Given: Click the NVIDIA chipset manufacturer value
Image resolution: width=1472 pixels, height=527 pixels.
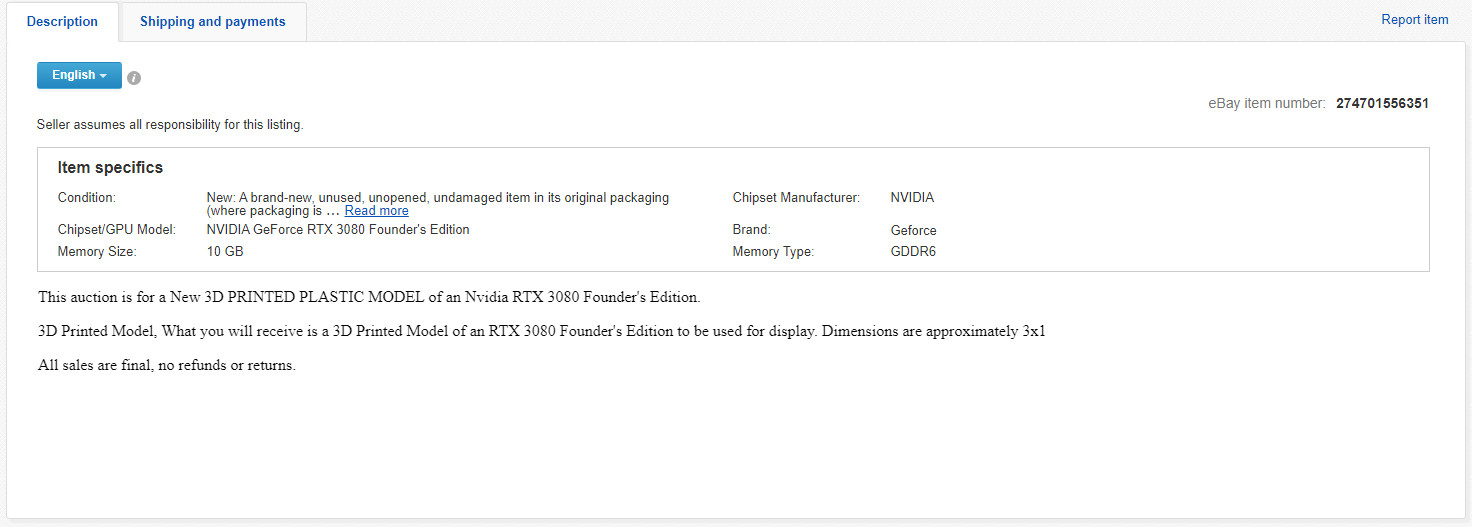Looking at the screenshot, I should (912, 198).
